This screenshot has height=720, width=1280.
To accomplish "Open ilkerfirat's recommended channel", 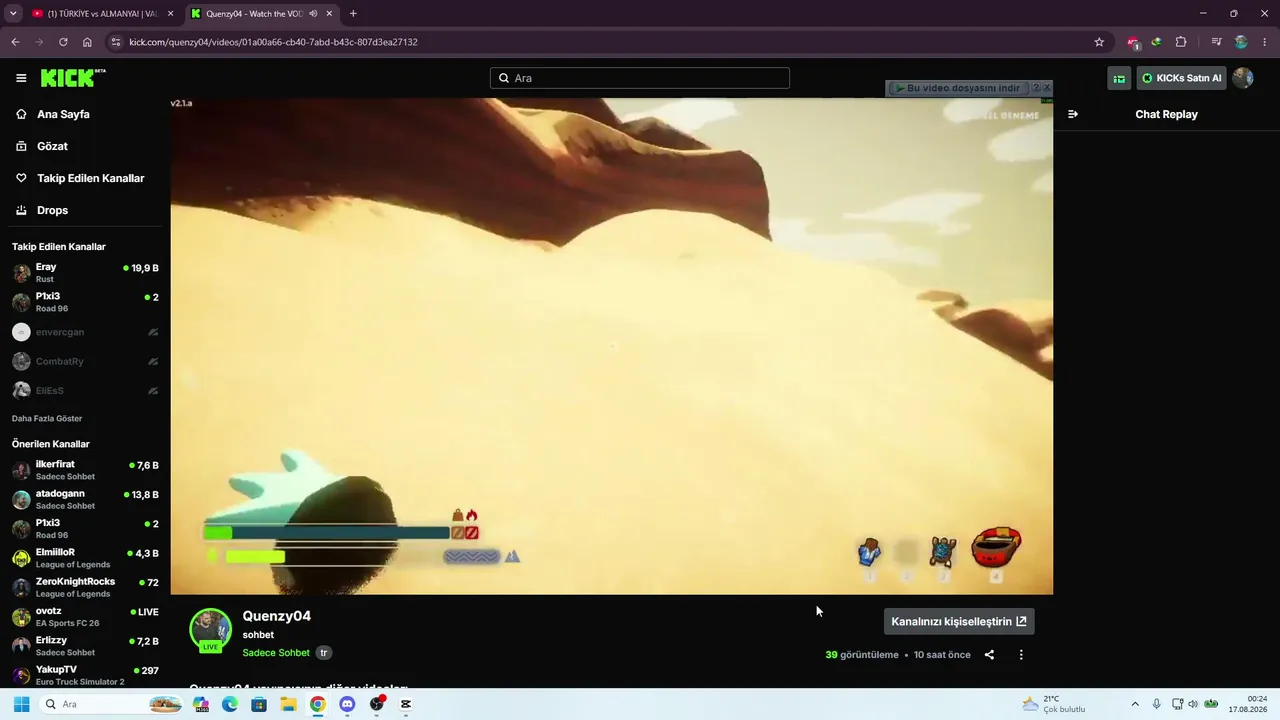I will click(x=85, y=470).
